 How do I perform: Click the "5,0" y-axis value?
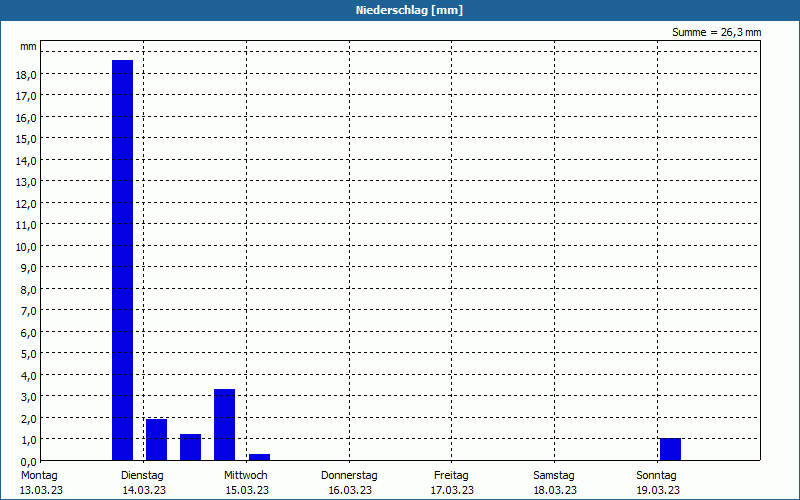pyautogui.click(x=29, y=354)
